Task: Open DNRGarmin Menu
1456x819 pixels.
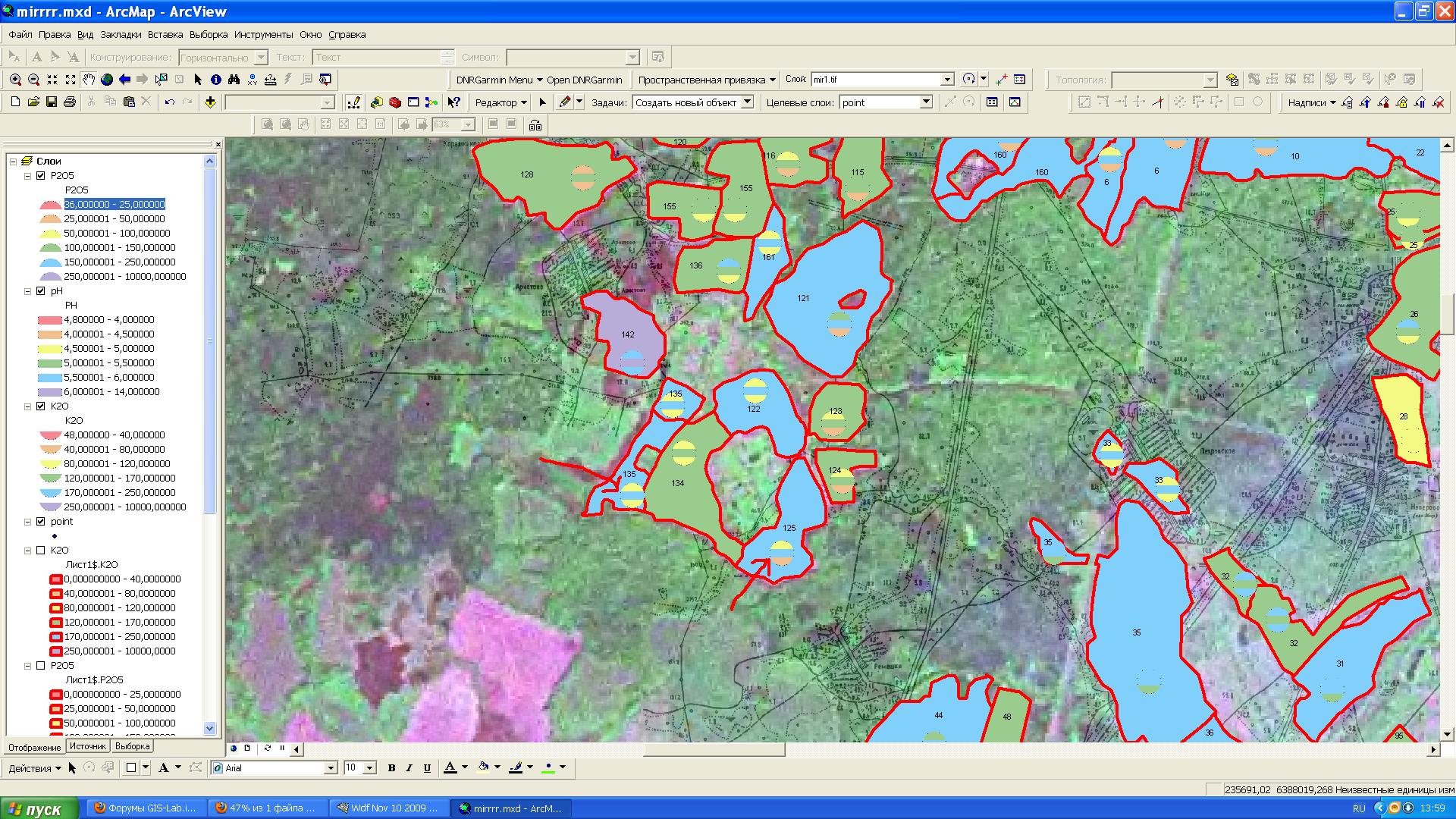Action: coord(499,80)
